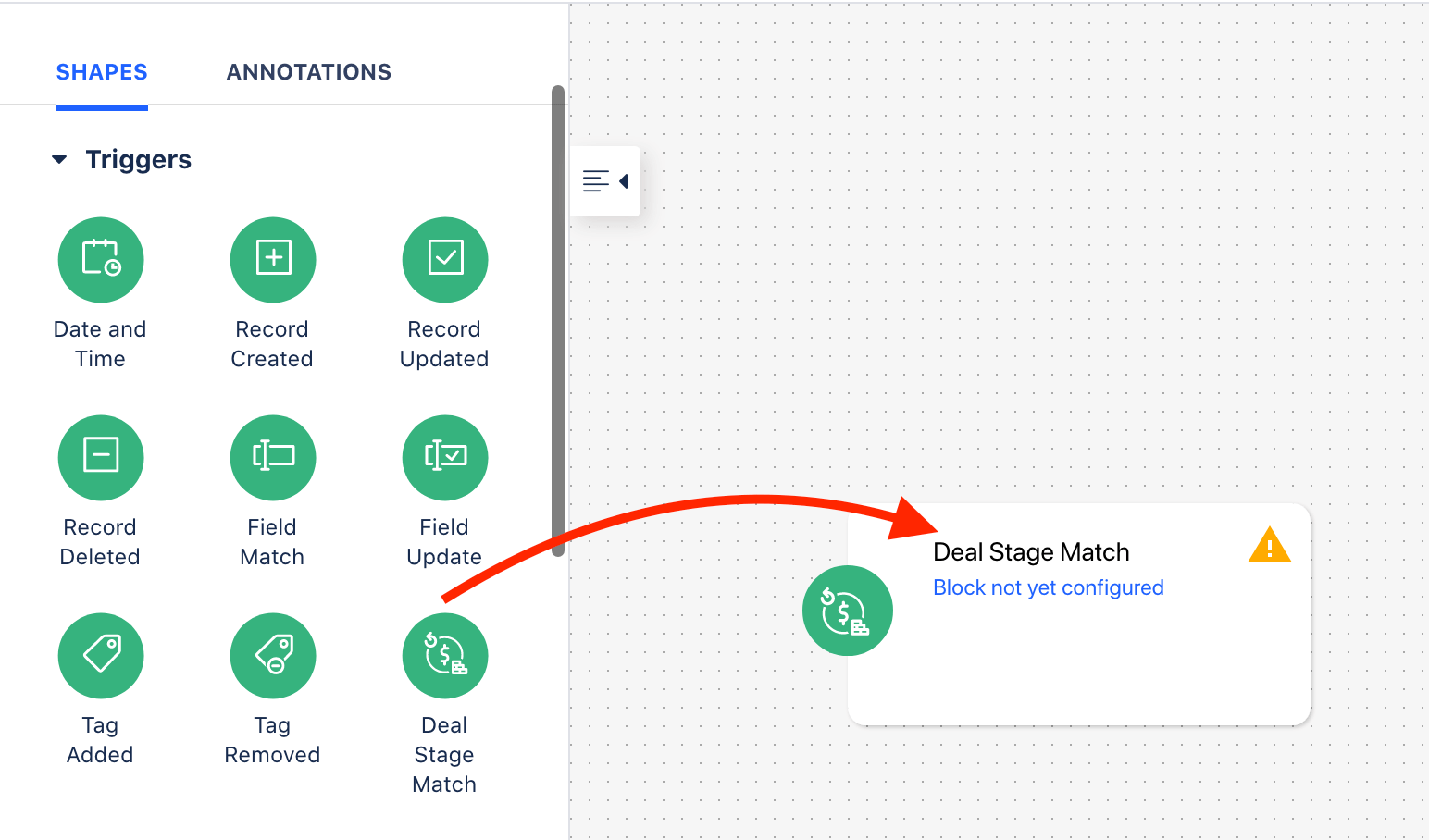The image size is (1429, 840).
Task: Collapse the shapes side panel toggle
Action: tap(605, 181)
